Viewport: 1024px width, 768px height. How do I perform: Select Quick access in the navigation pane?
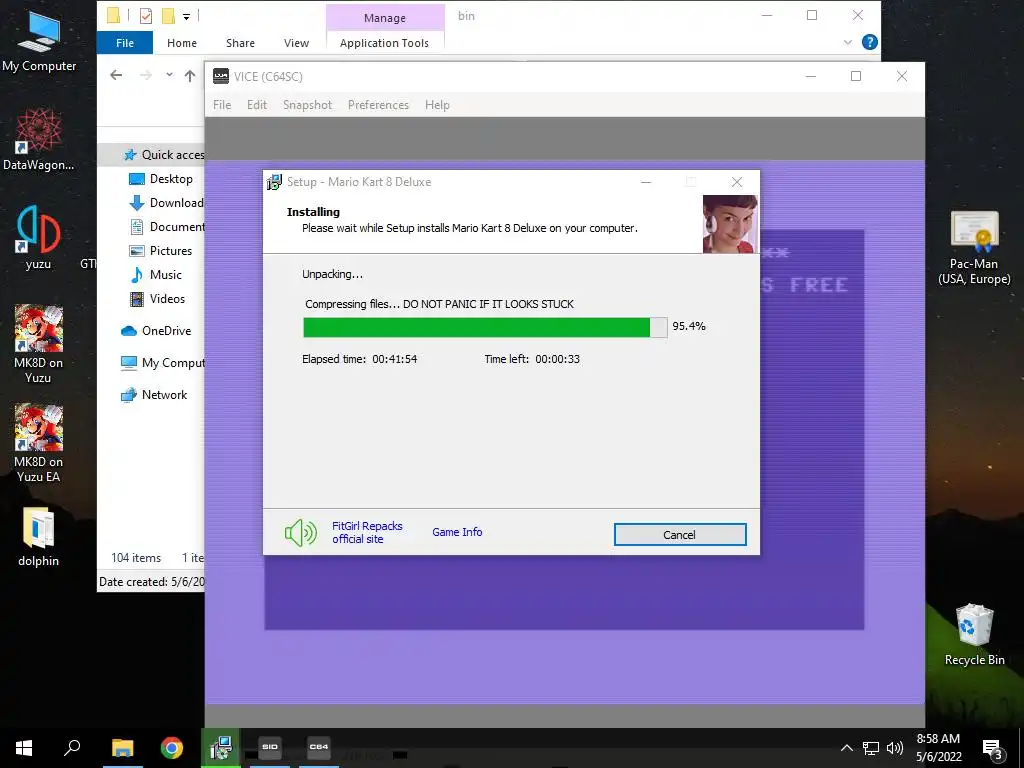[163, 154]
